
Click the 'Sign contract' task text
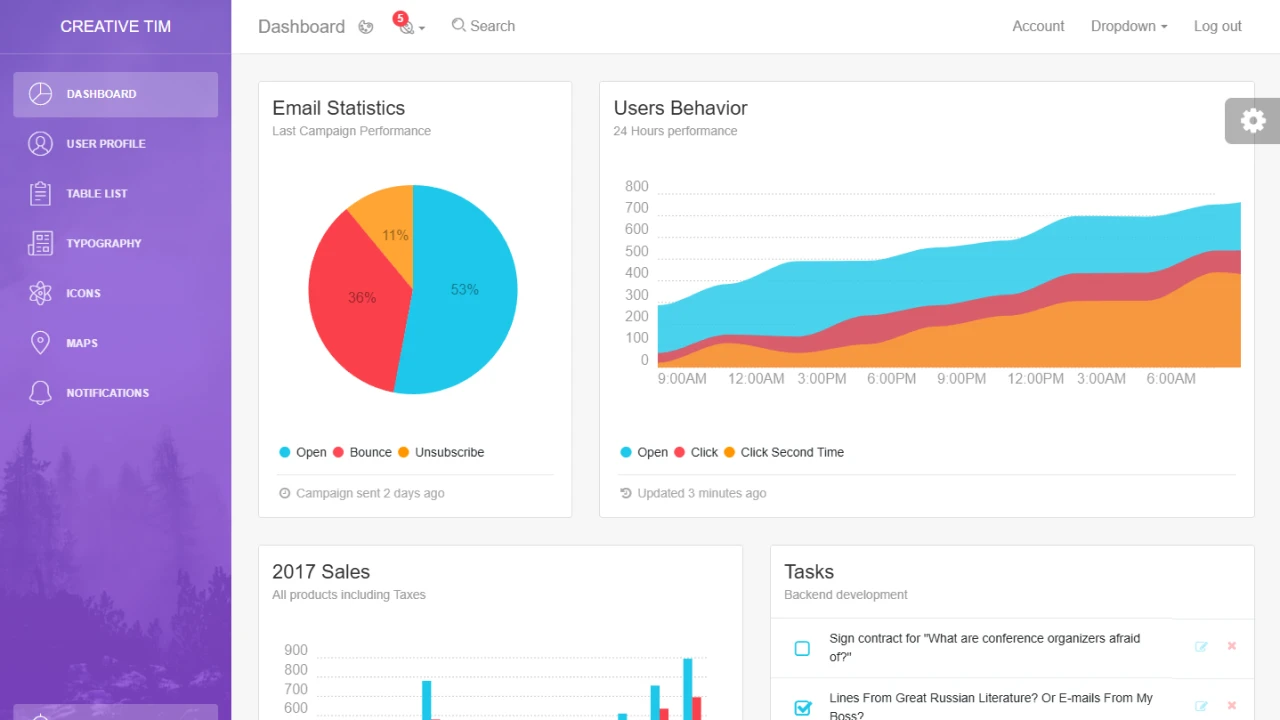point(985,648)
